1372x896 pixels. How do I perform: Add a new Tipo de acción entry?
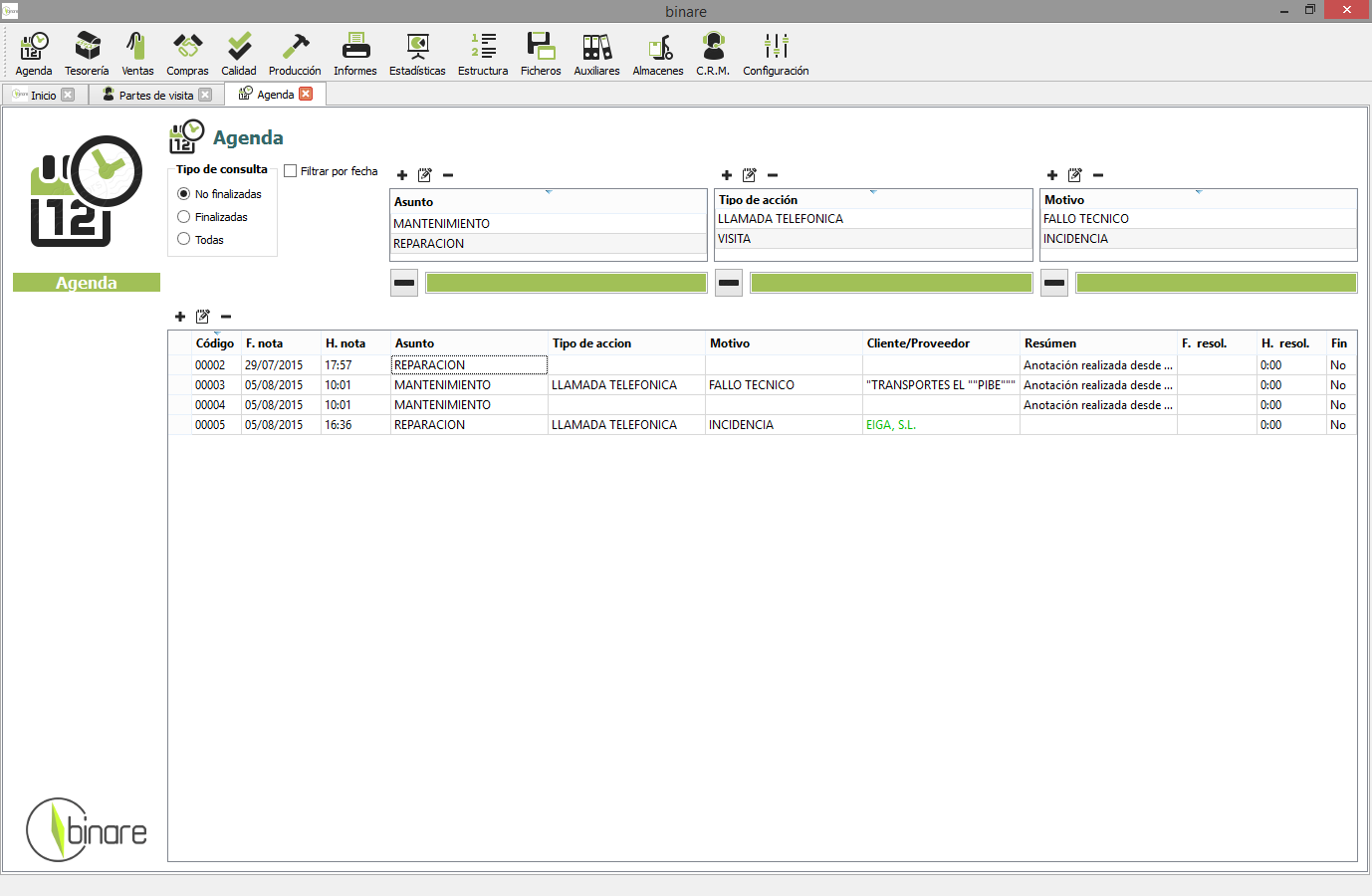(x=727, y=175)
